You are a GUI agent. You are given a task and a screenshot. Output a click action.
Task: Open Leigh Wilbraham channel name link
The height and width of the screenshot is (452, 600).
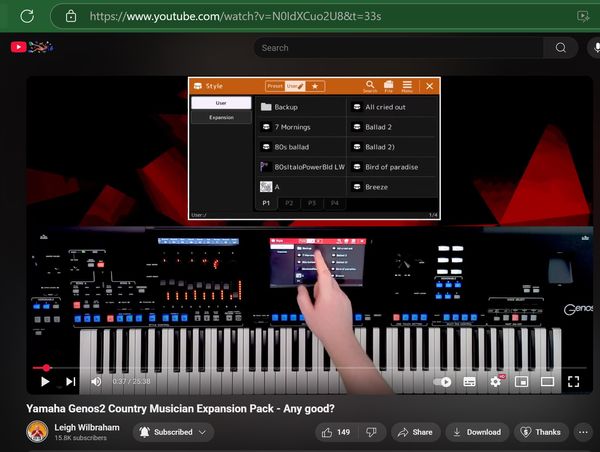tap(87, 428)
